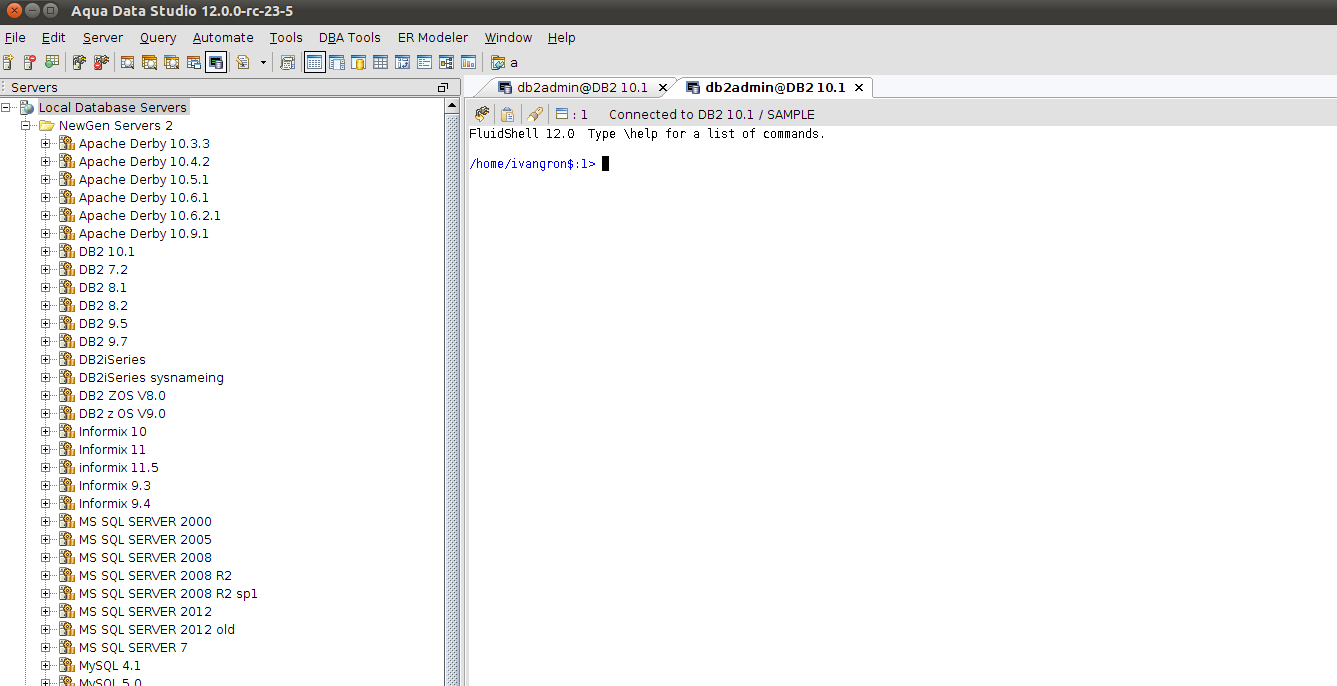Expand the MS SQL SERVER 7 node
Image resolution: width=1337 pixels, height=686 pixels.
(46, 647)
